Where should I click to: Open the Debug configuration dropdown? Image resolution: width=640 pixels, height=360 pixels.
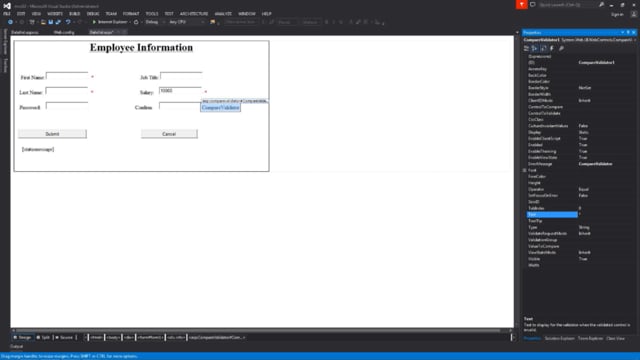(154, 22)
